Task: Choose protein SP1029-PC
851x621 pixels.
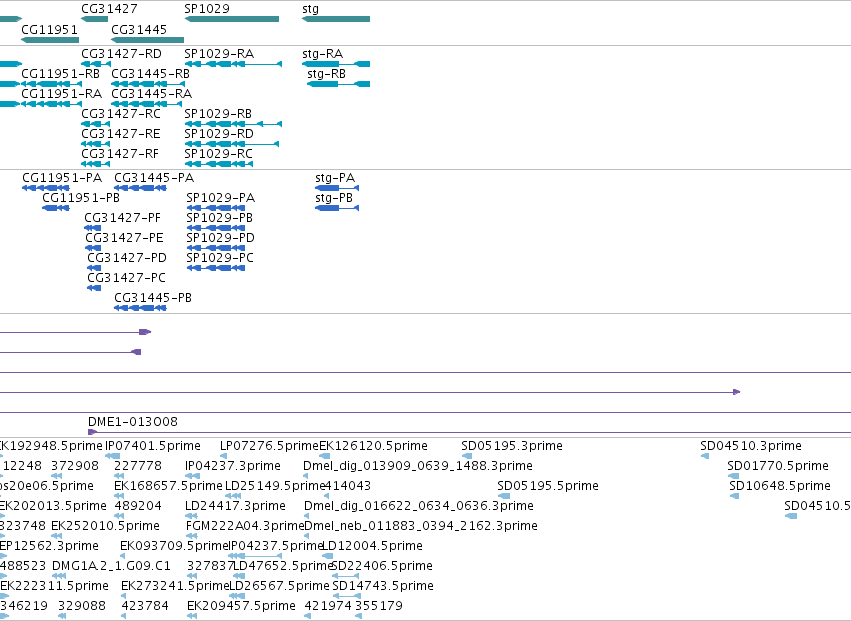Action: [x=220, y=258]
